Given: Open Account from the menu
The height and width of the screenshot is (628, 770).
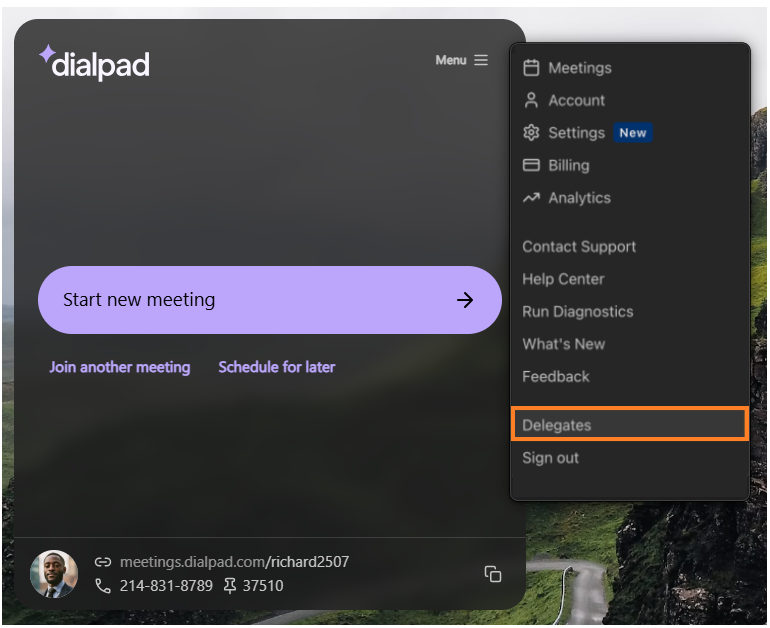Looking at the screenshot, I should (630, 100).
